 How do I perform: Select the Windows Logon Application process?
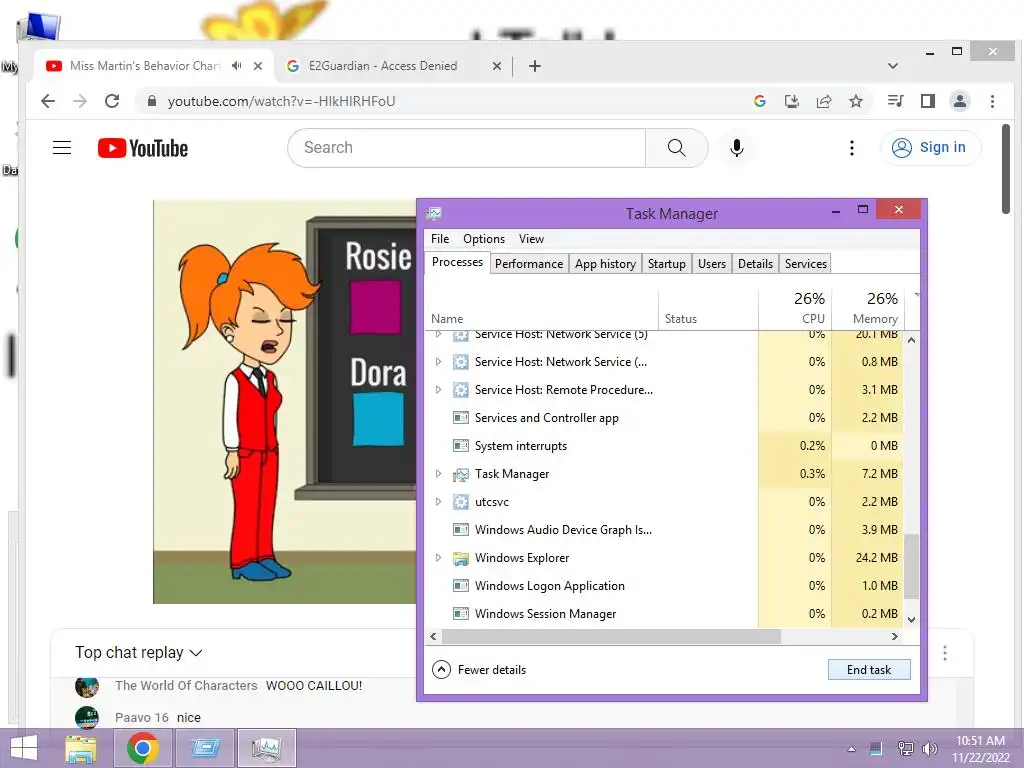[664, 586]
